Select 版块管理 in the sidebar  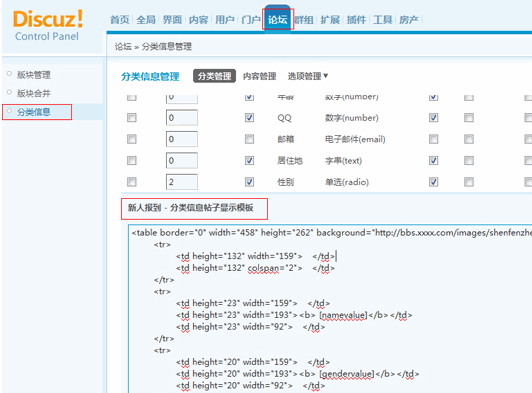tap(34, 75)
